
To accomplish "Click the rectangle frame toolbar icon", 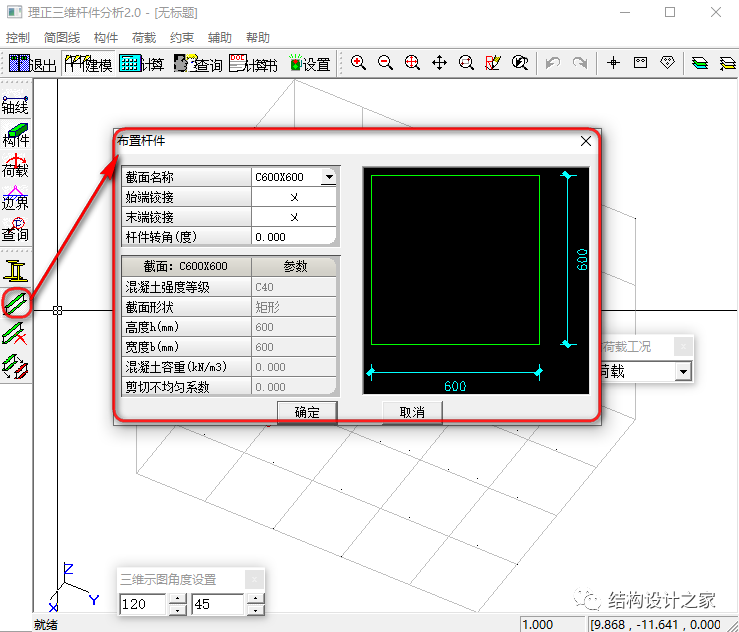I will 640,63.
